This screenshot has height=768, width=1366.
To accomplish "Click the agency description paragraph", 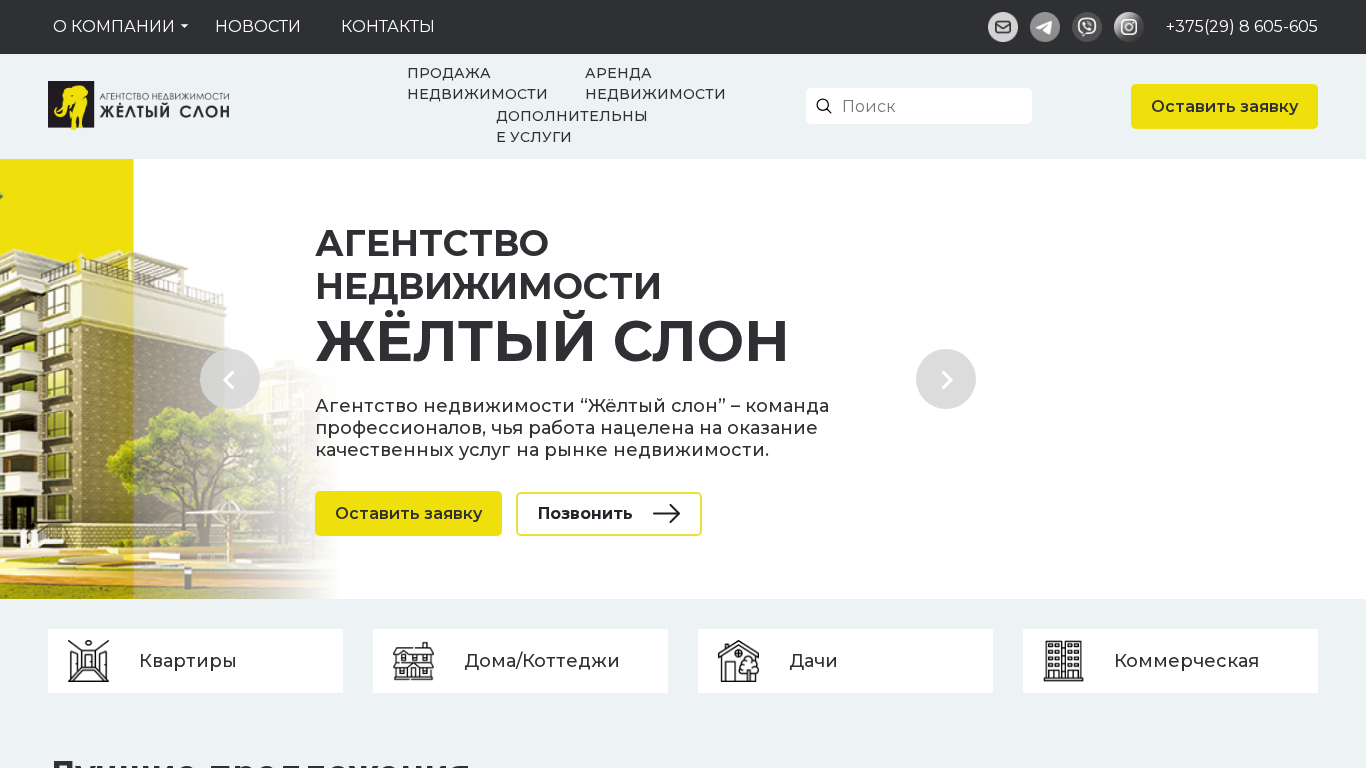I will [572, 428].
